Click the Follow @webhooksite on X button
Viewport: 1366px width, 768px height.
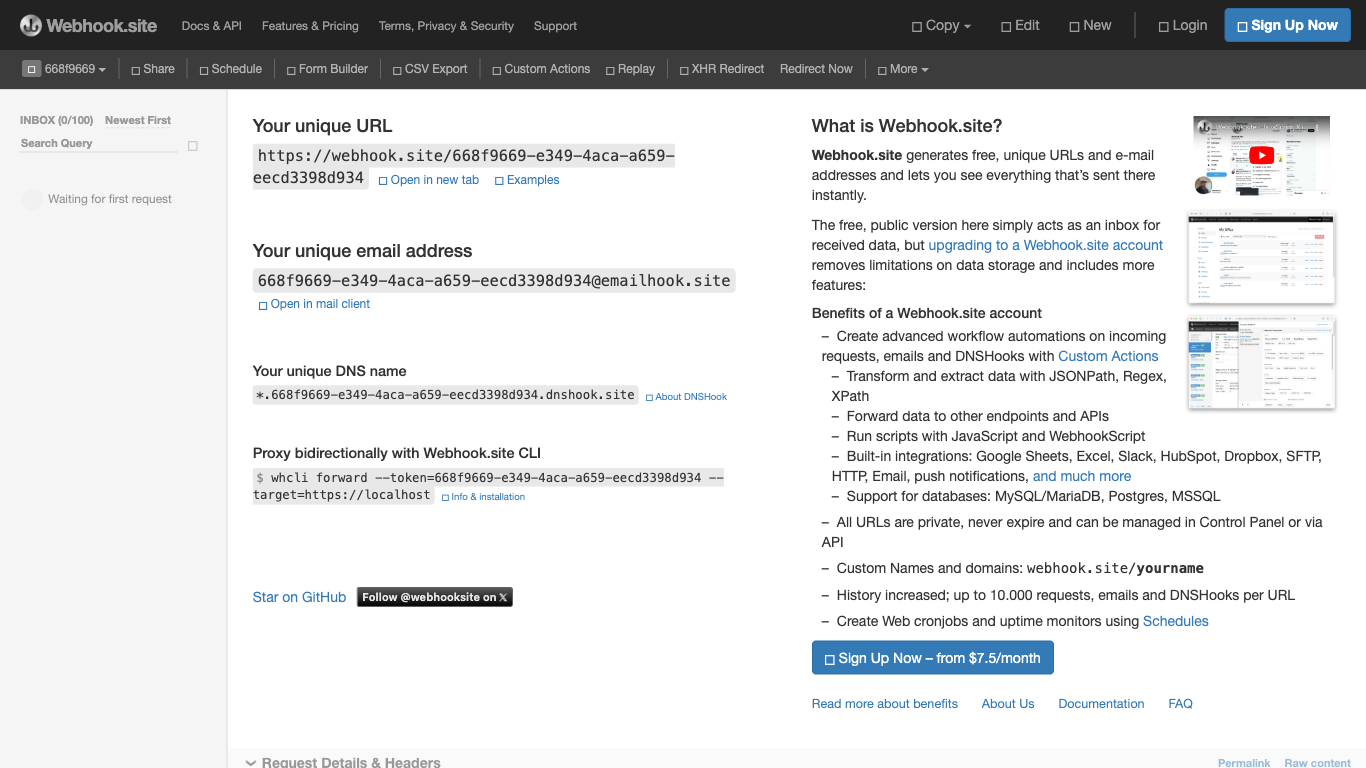pyautogui.click(x=435, y=597)
